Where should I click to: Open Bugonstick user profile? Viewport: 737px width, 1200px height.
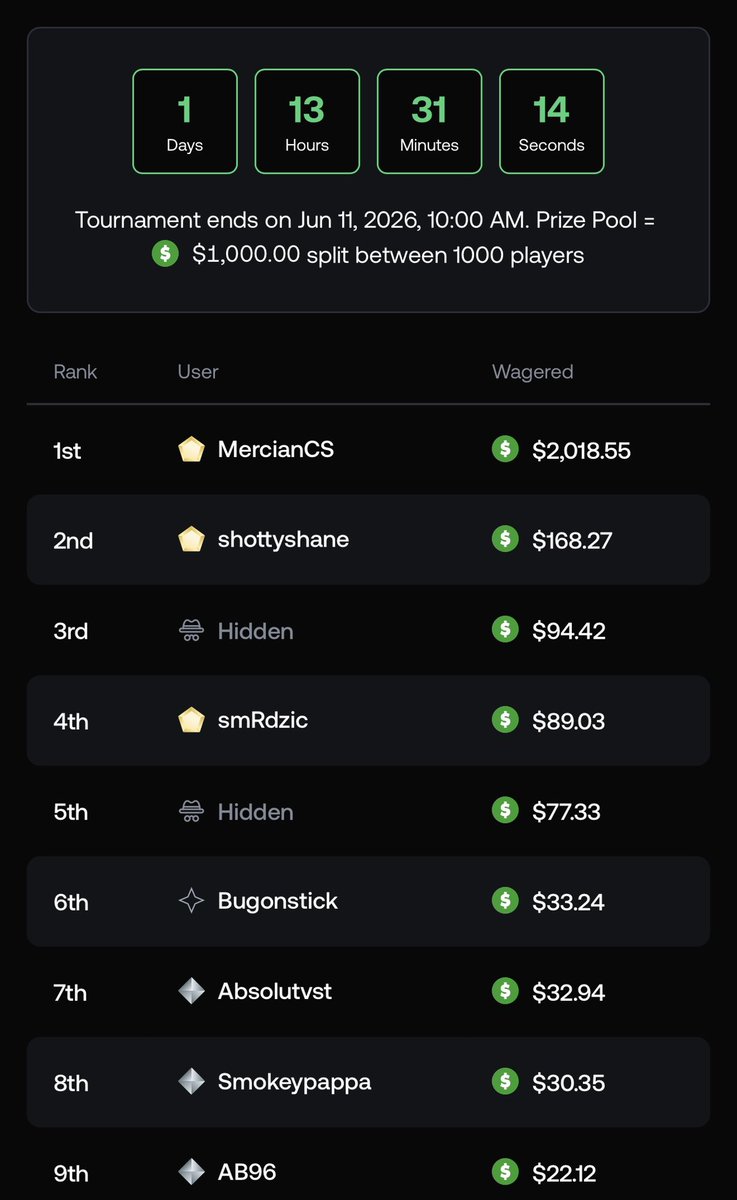pyautogui.click(x=278, y=901)
